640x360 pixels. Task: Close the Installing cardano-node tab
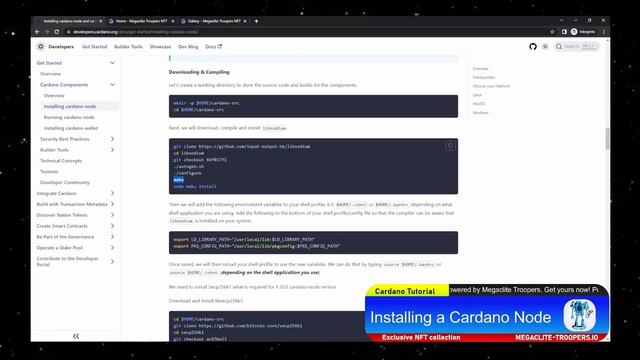[100, 21]
